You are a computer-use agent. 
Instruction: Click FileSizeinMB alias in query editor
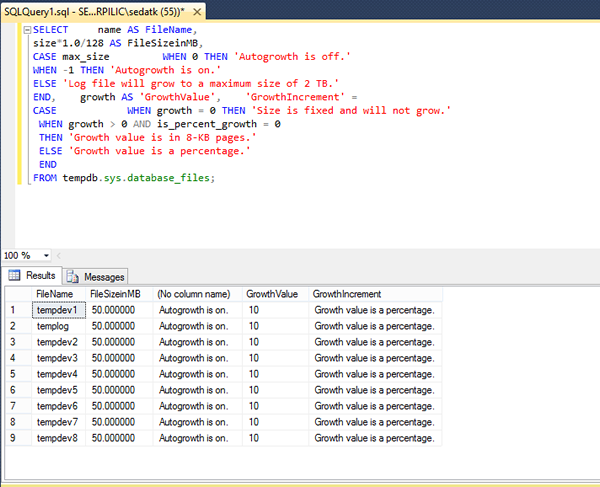click(162, 43)
